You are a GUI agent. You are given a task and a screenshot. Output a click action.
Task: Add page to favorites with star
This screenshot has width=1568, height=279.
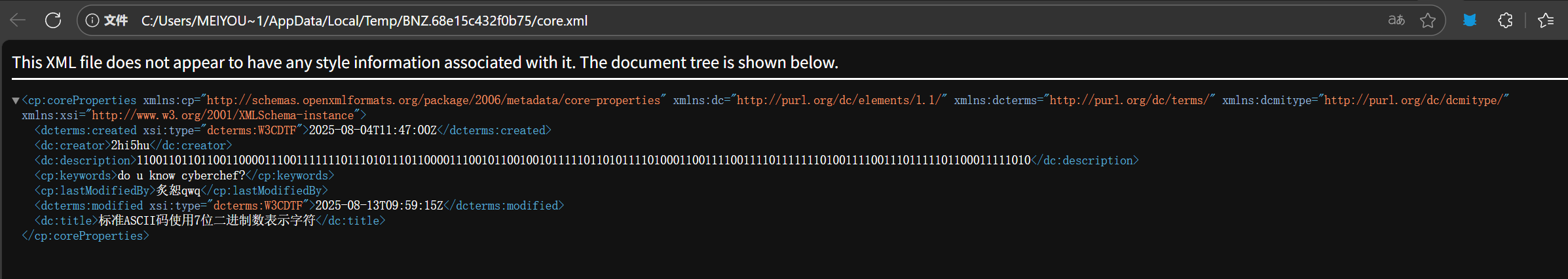point(1428,20)
